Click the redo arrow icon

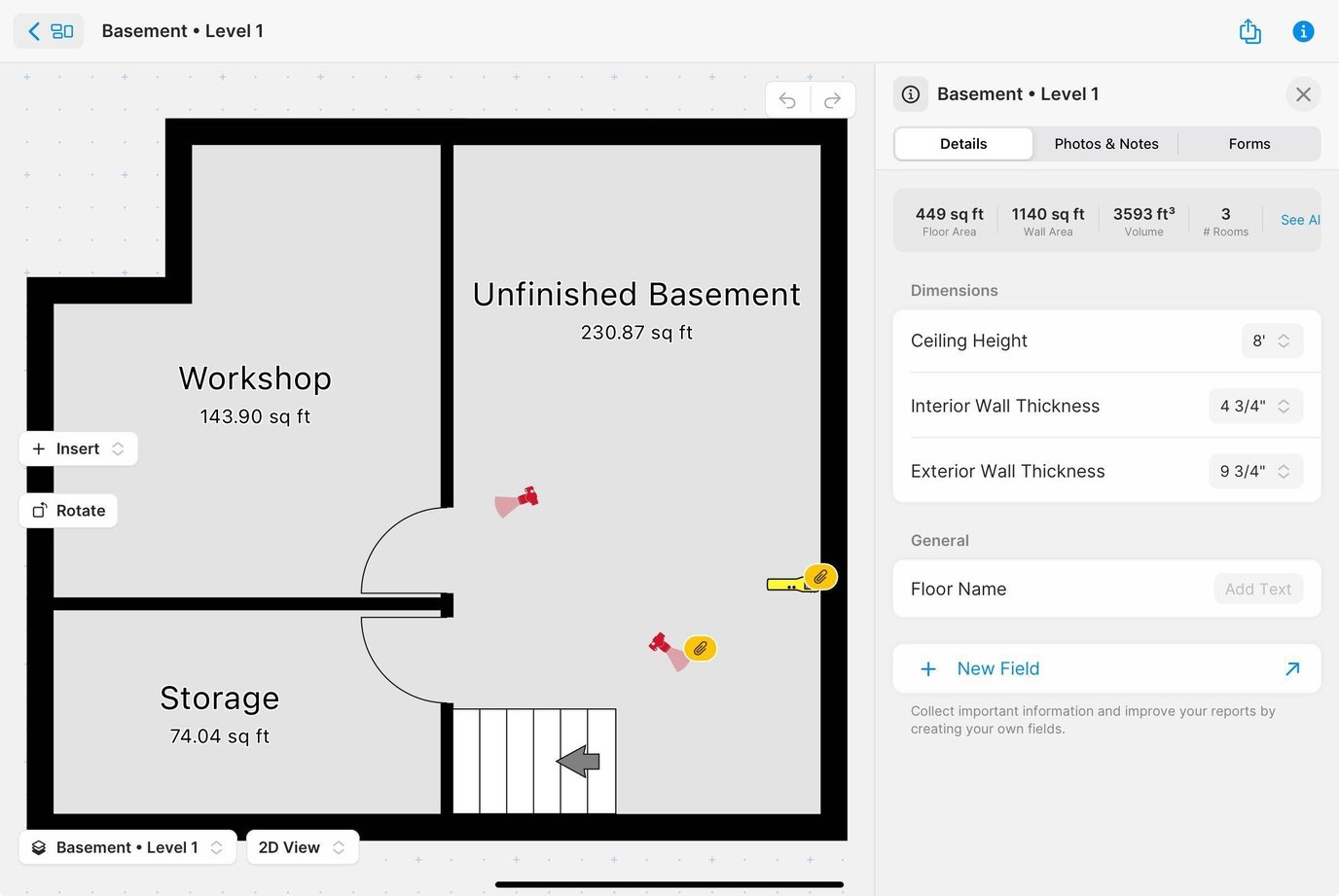click(x=833, y=100)
